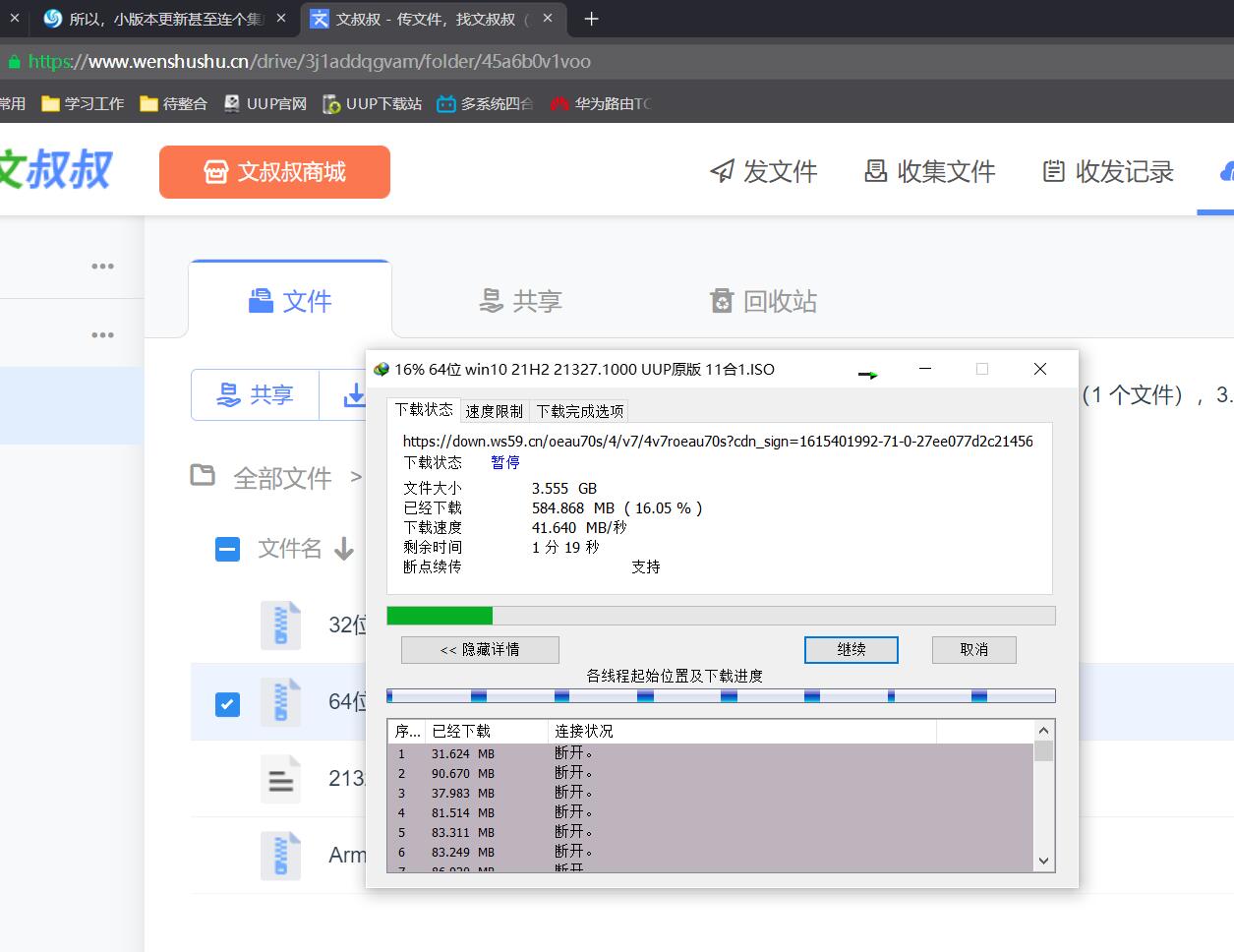Open 文叔叔商城 store button
Viewport: 1234px width, 952px height.
point(274,171)
